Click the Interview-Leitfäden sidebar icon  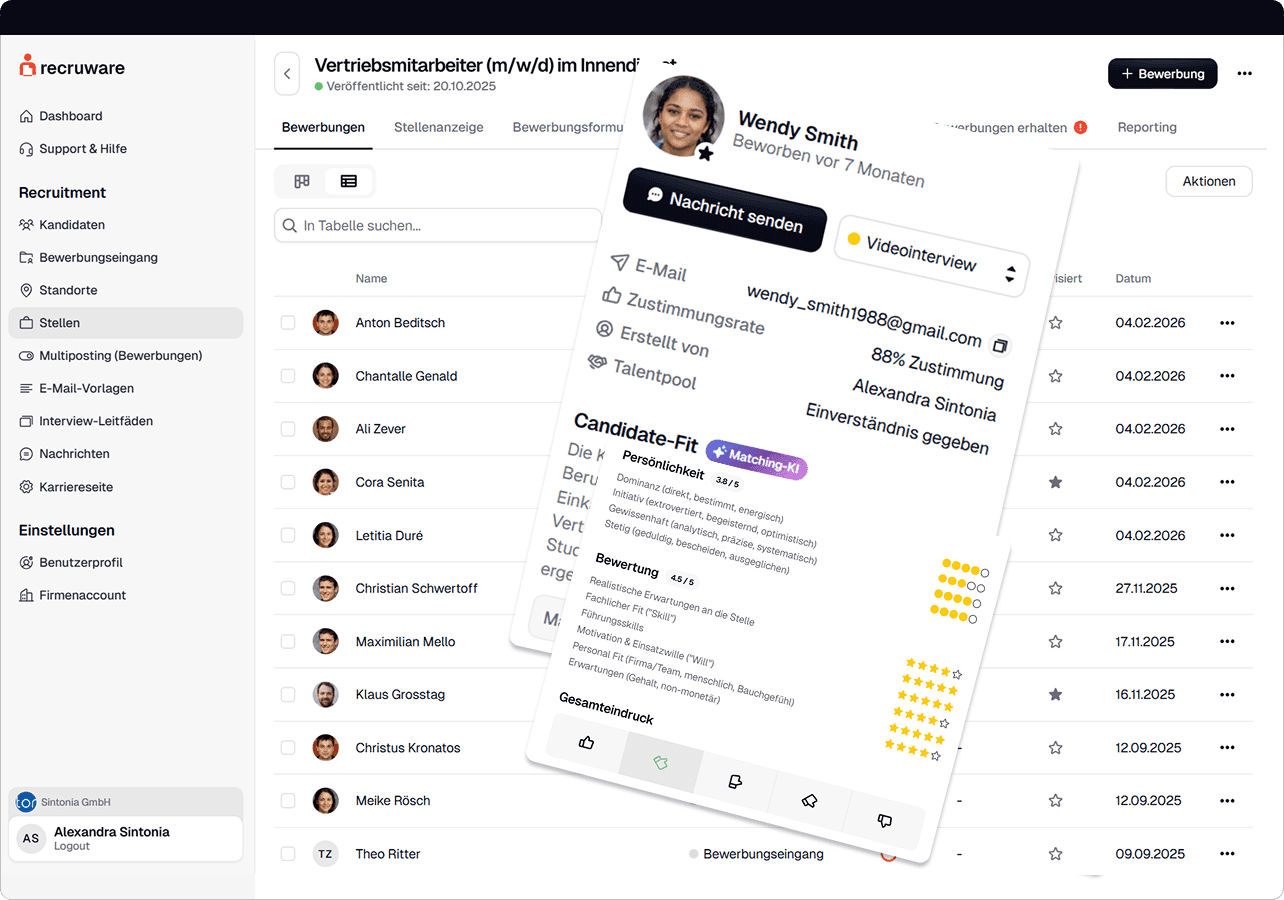[x=27, y=421]
